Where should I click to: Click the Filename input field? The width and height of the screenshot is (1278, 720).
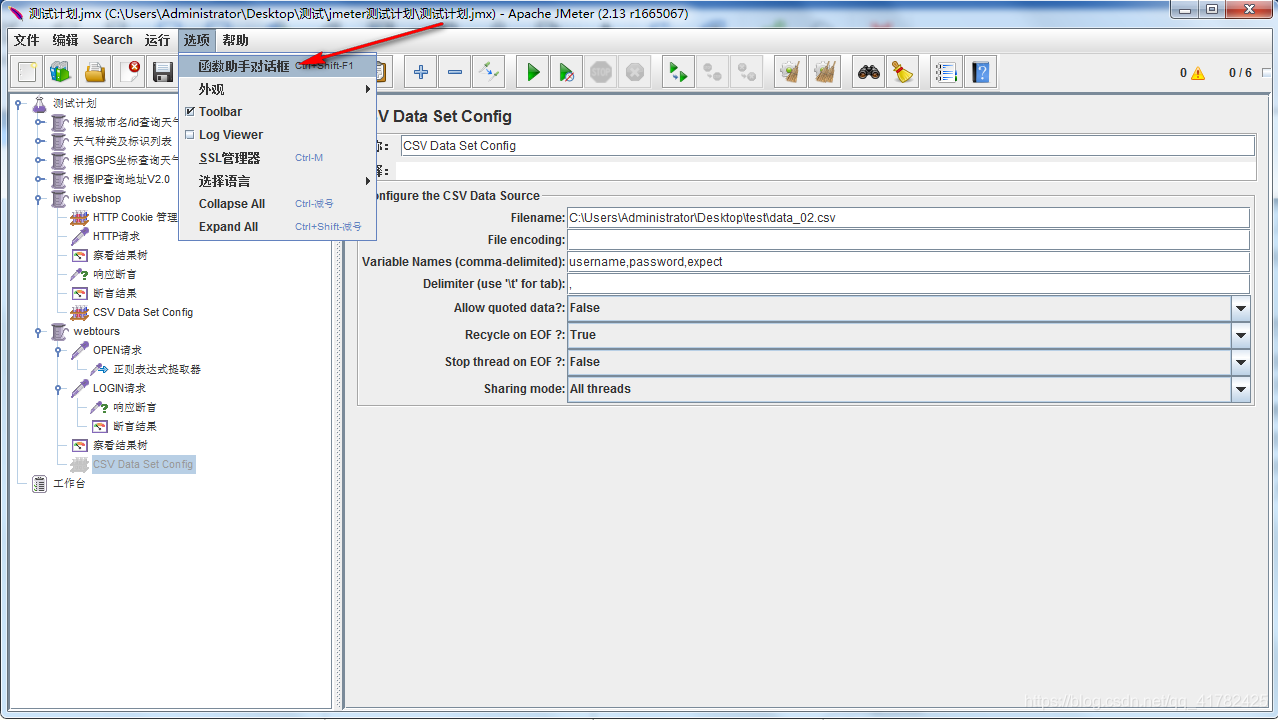[x=908, y=218]
